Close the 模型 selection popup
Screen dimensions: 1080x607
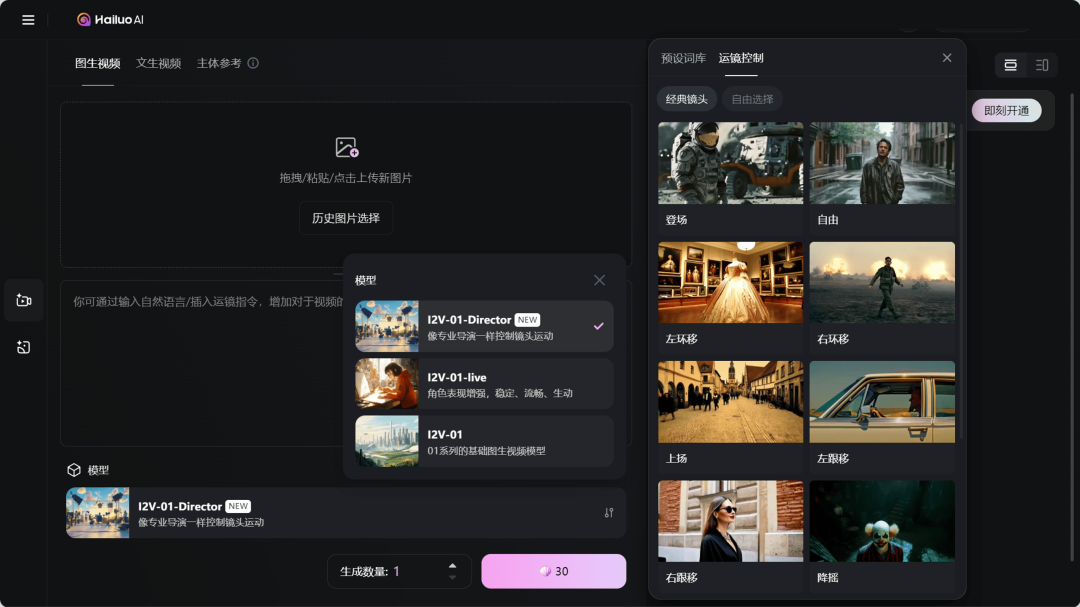[x=599, y=280]
